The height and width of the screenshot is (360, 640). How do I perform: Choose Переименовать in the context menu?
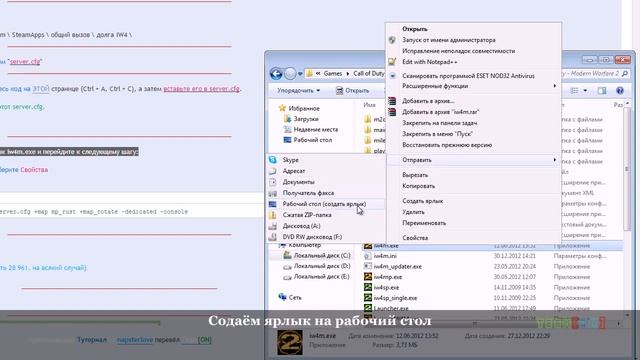(424, 223)
